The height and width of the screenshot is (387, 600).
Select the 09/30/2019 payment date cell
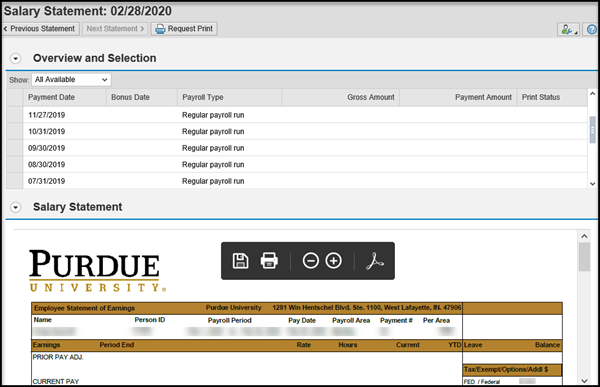(x=47, y=148)
